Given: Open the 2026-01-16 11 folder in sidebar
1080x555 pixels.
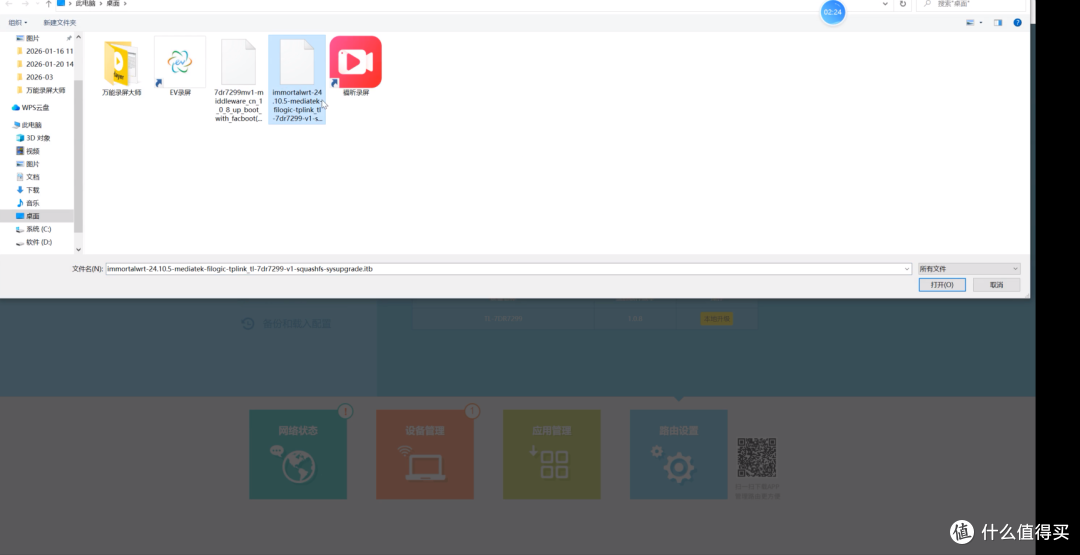Looking at the screenshot, I should click(x=49, y=51).
